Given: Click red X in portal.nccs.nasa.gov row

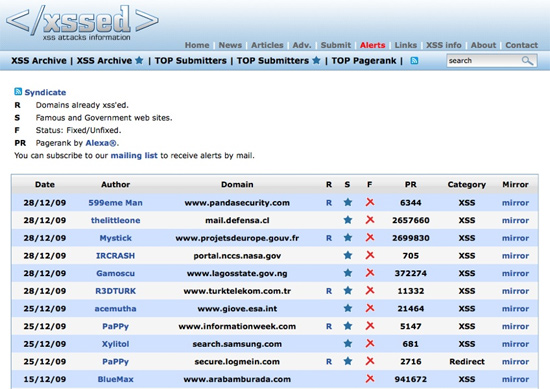Looking at the screenshot, I should coord(370,255).
